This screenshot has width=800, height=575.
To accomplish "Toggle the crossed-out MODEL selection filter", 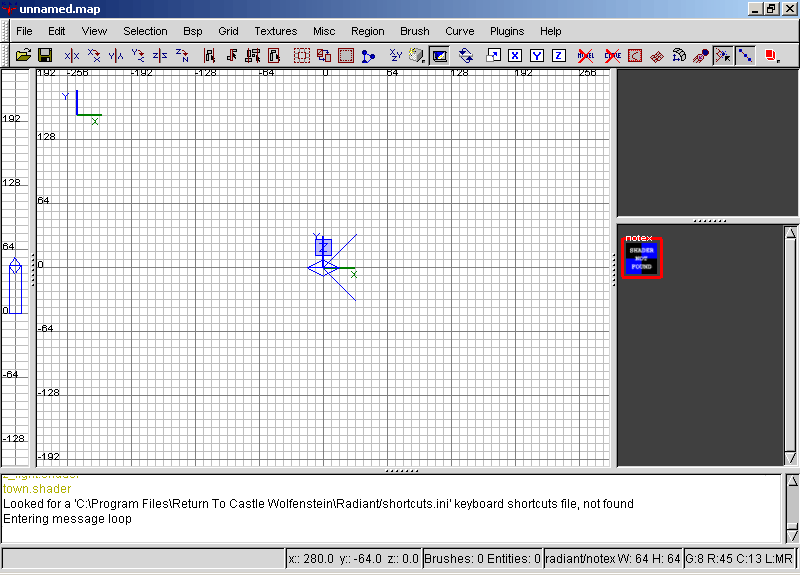I will point(586,55).
